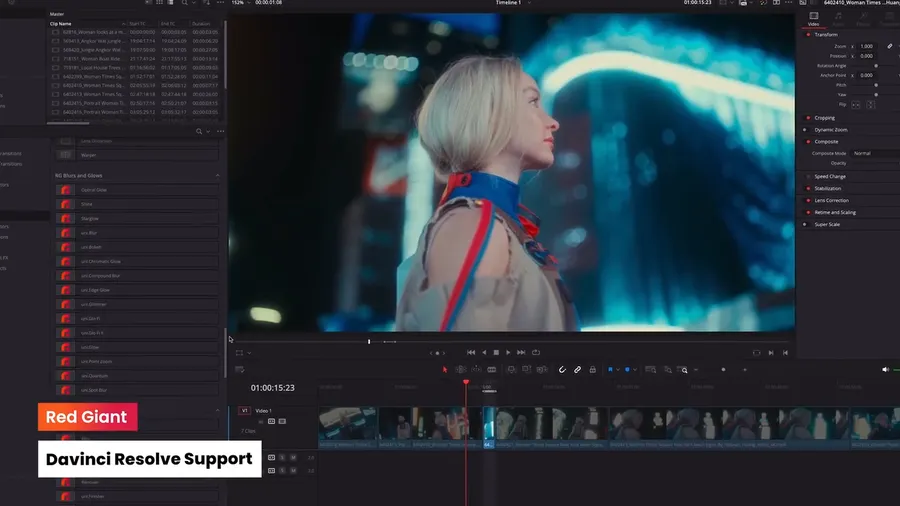Open the Timeline View Options icon
The image size is (900, 506).
click(240, 369)
